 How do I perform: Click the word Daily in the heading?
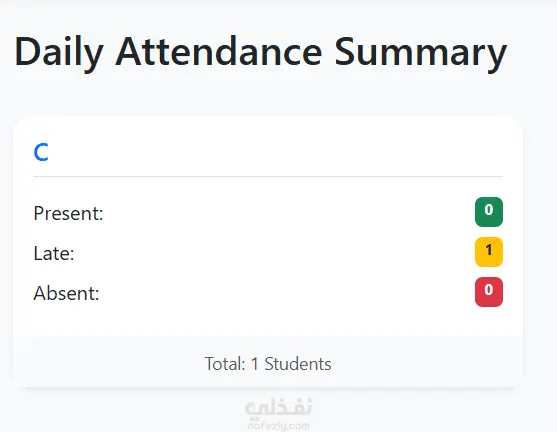(59, 53)
